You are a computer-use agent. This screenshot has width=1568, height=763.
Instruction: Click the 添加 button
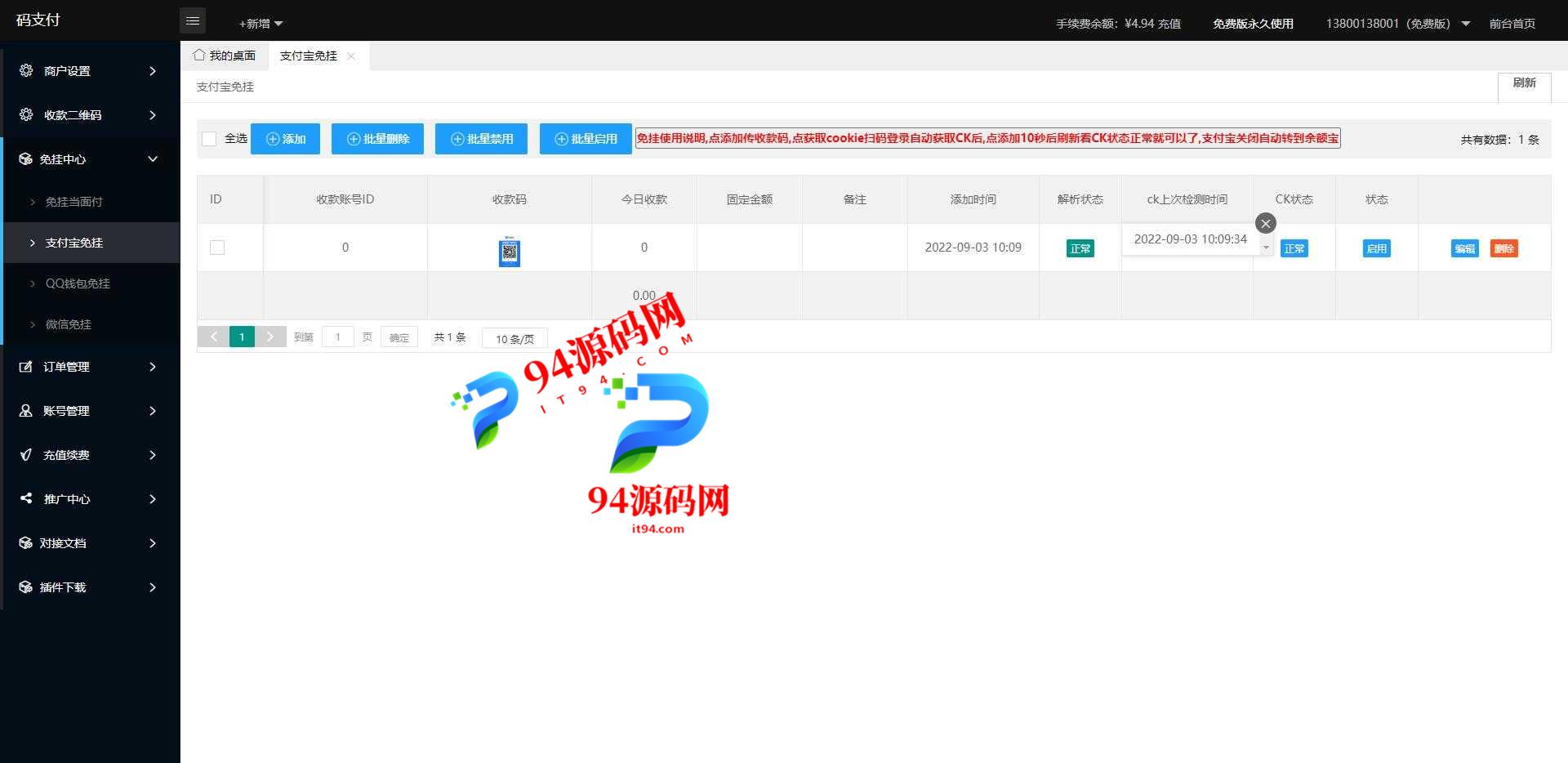[x=285, y=139]
